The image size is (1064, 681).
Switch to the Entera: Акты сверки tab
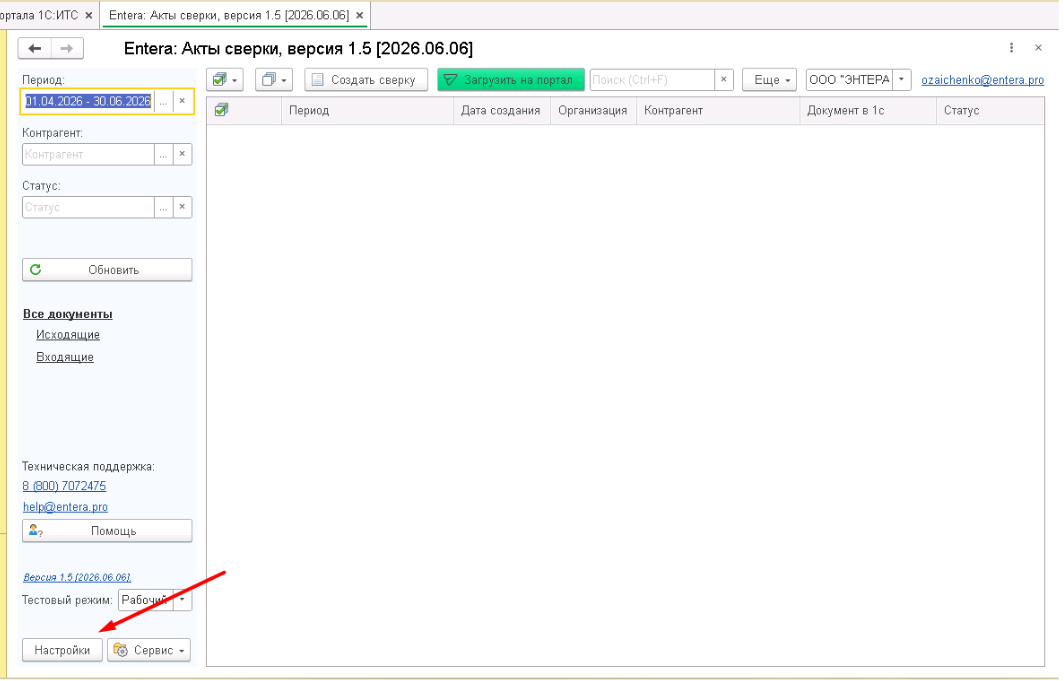point(229,15)
